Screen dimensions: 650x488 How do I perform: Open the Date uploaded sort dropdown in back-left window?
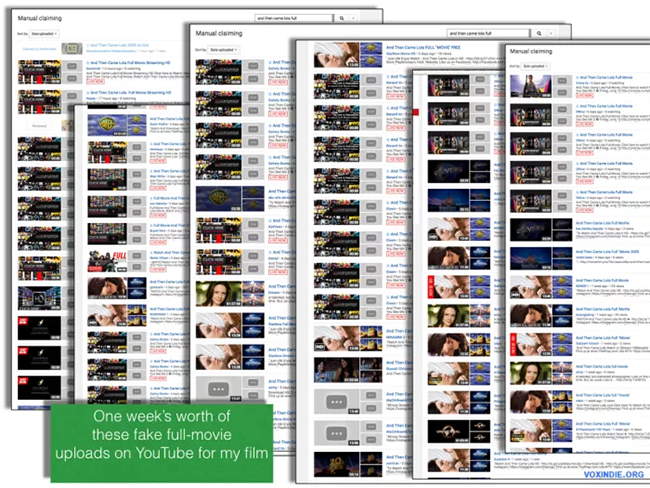coord(44,34)
